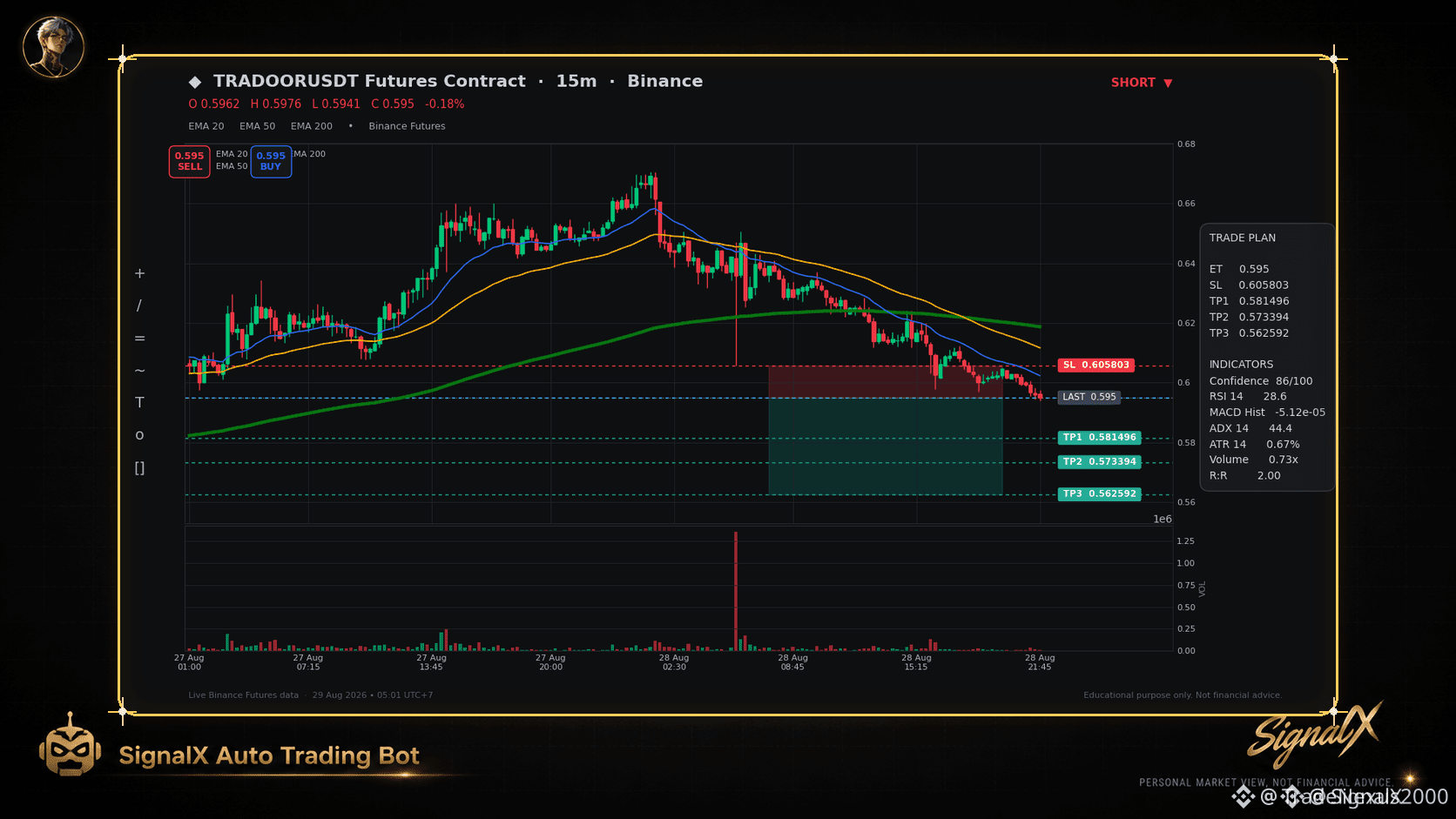Click the red SL 0.605803 chart tag
Viewport: 1456px width, 819px height.
pos(1096,366)
